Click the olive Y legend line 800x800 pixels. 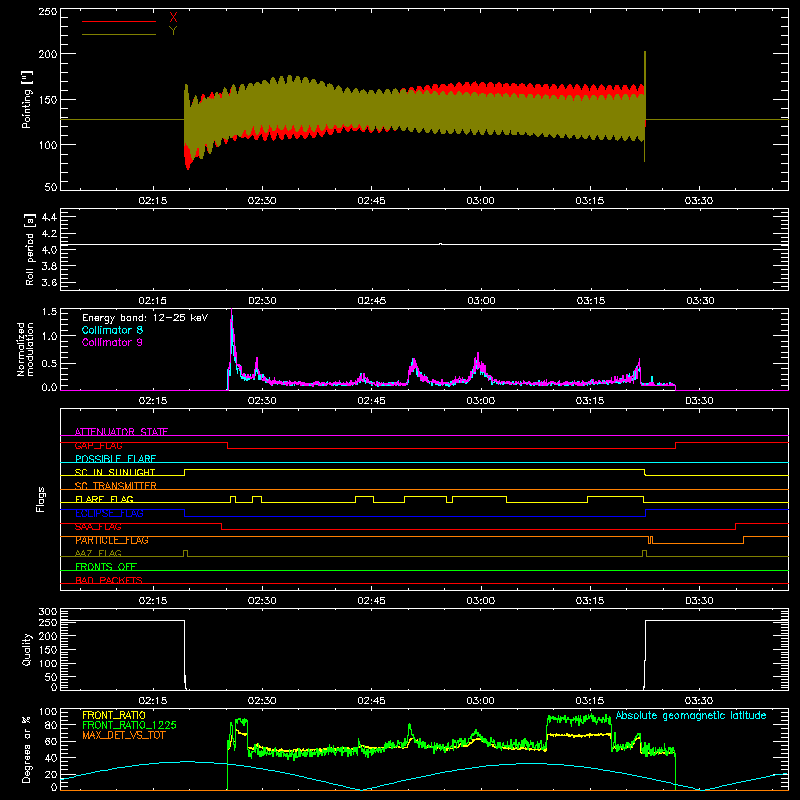119,34
